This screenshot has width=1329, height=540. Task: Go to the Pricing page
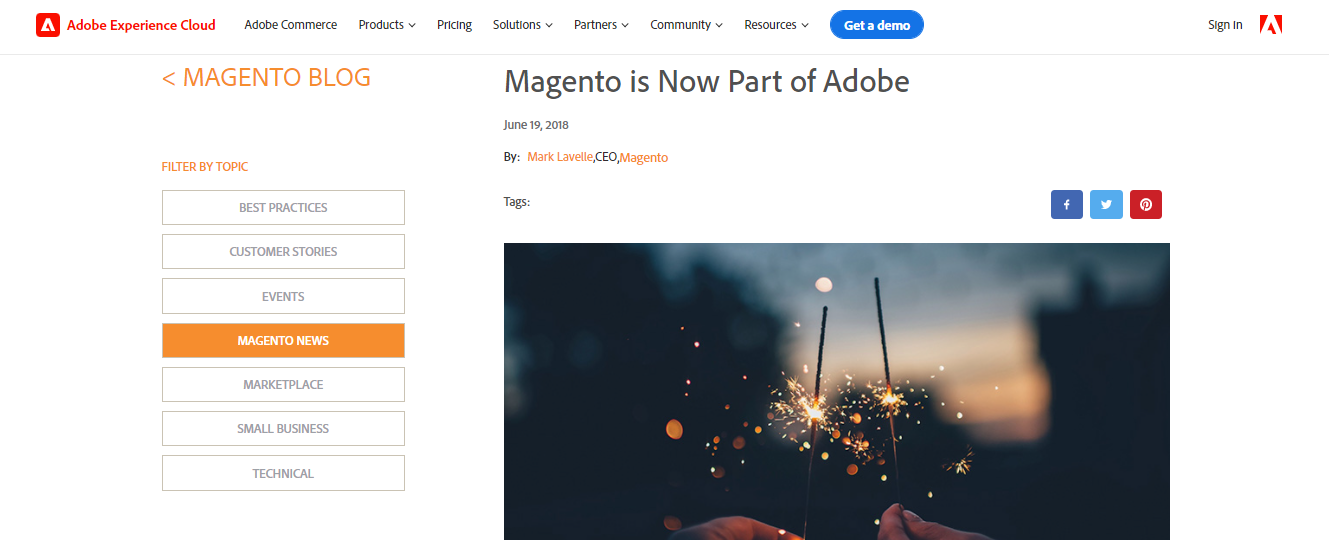point(454,25)
